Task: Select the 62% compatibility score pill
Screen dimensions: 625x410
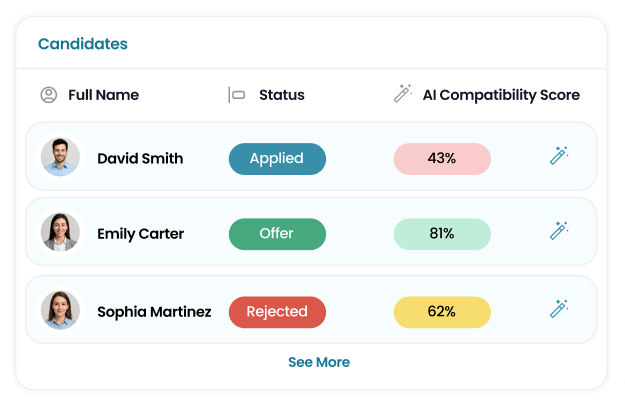Action: coord(442,312)
